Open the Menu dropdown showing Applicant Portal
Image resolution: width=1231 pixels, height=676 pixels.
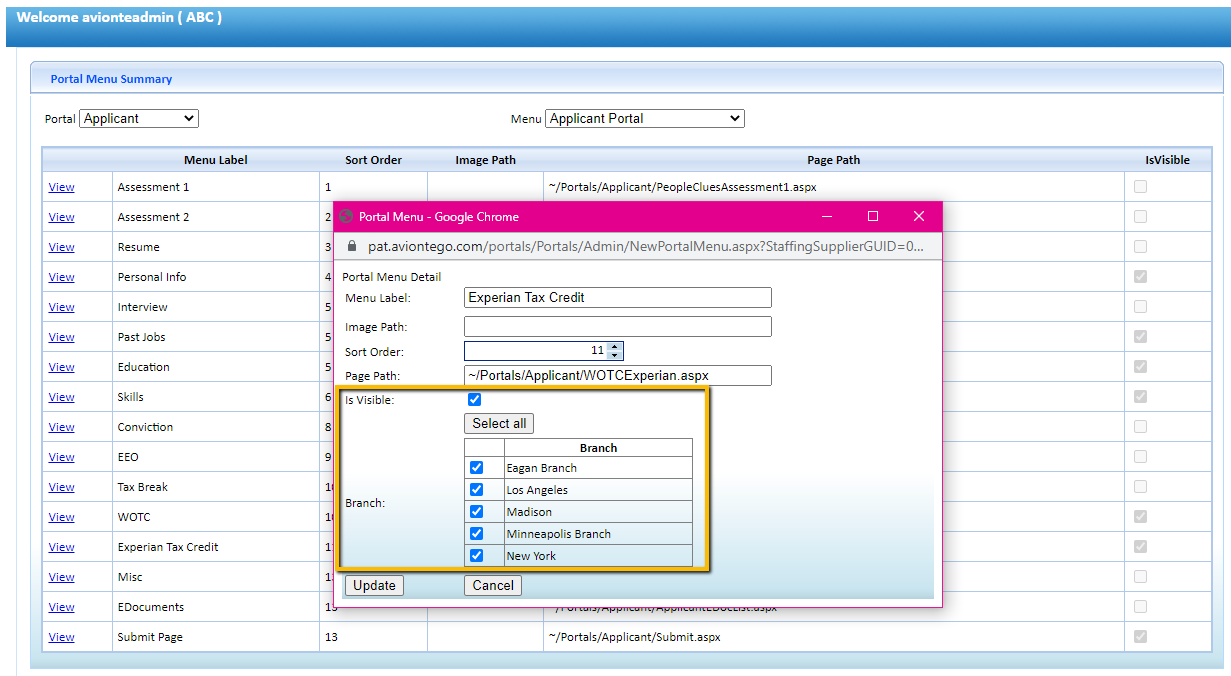click(x=645, y=118)
